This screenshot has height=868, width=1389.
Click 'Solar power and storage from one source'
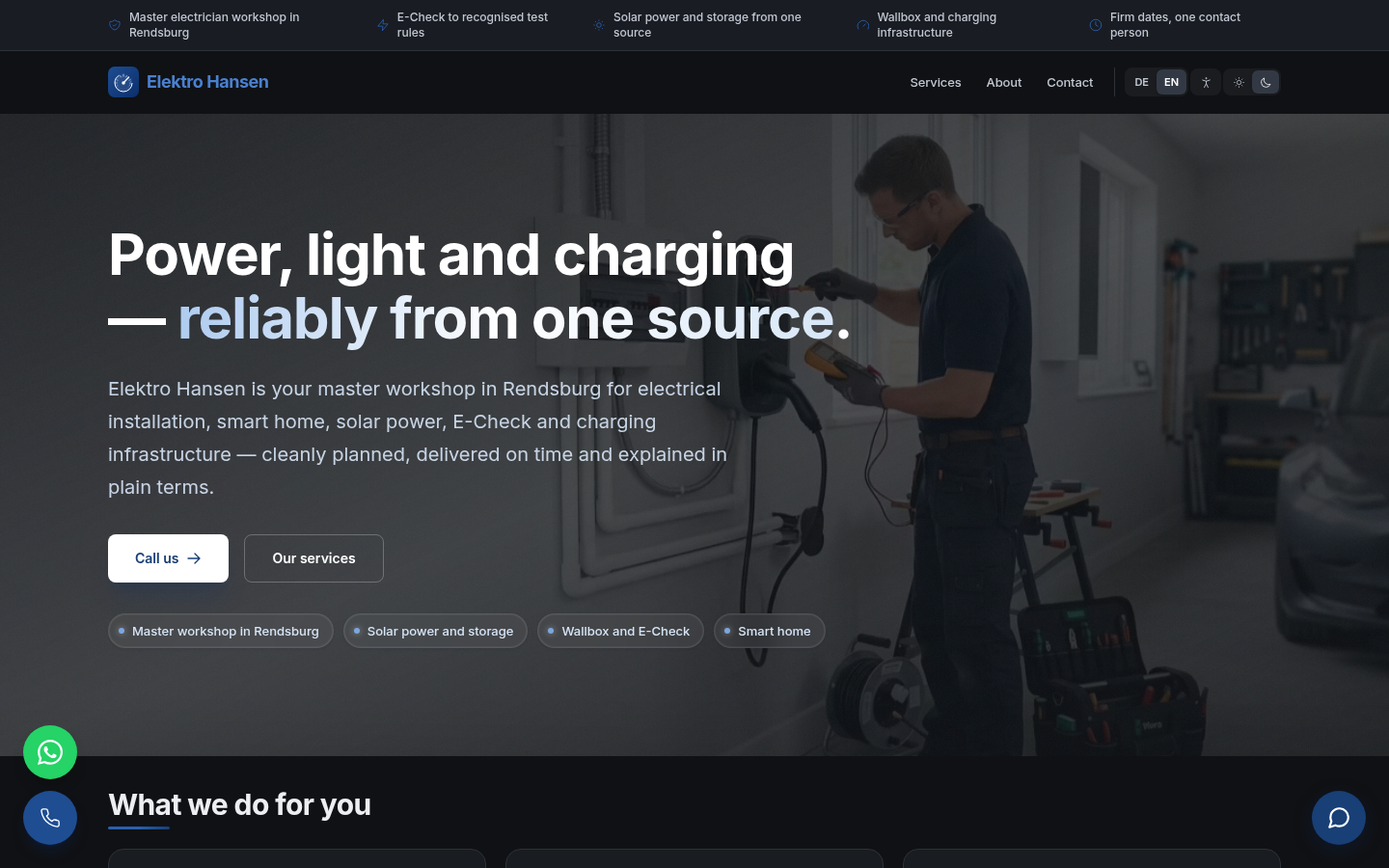707,25
